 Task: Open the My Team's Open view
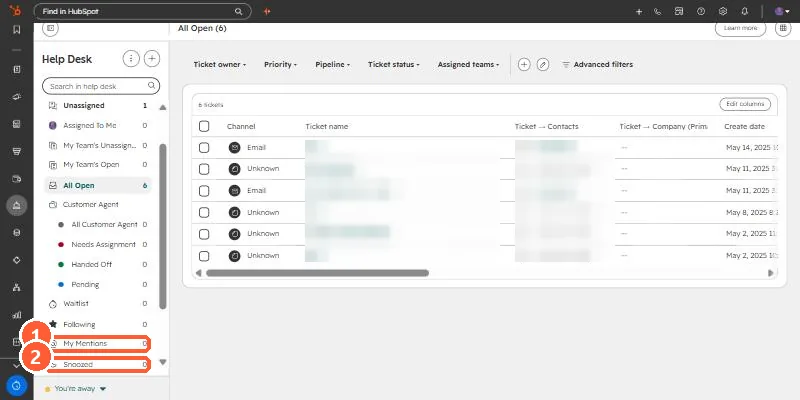click(x=97, y=165)
